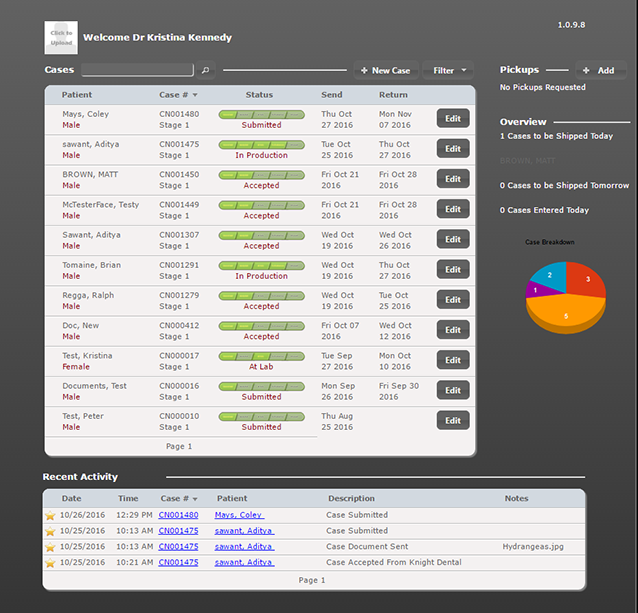
Task: Click '0 Cases to be Shipped Tomorrow' text
Action: pos(564,185)
